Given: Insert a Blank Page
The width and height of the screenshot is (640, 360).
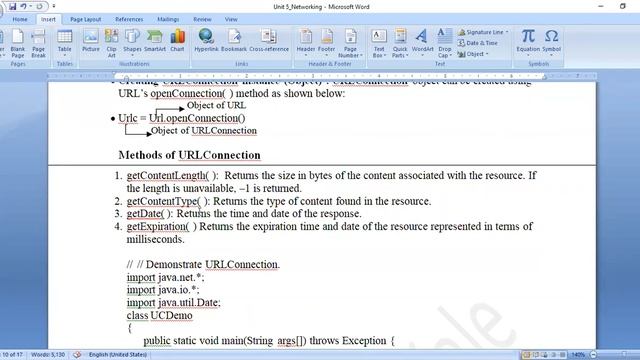Looking at the screenshot, I should (18, 43).
